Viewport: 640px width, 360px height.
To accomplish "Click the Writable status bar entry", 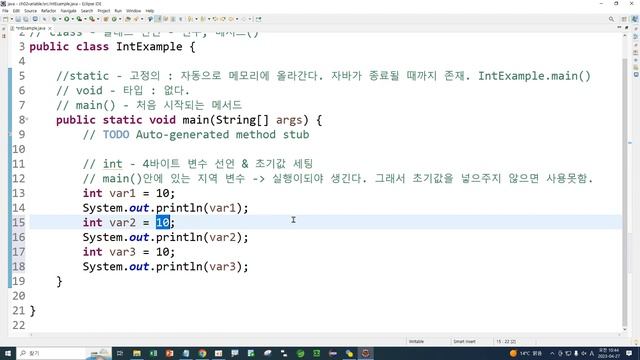I will pos(416,341).
